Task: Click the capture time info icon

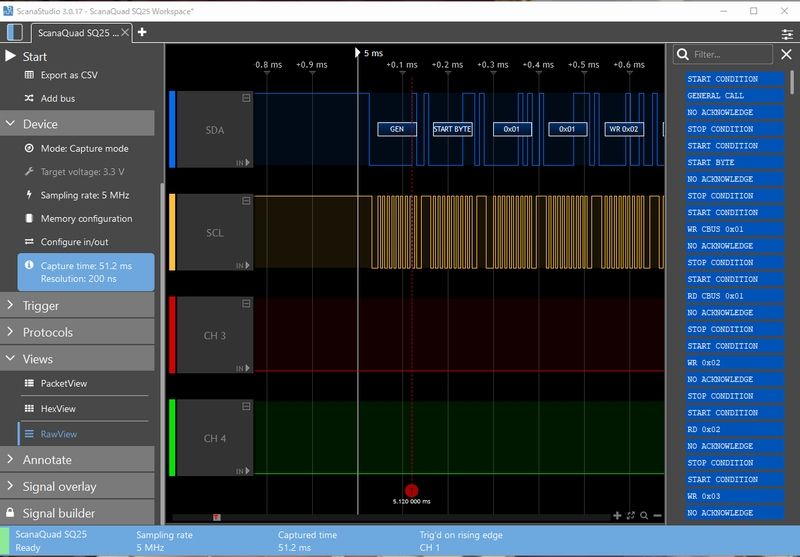Action: coord(30,265)
